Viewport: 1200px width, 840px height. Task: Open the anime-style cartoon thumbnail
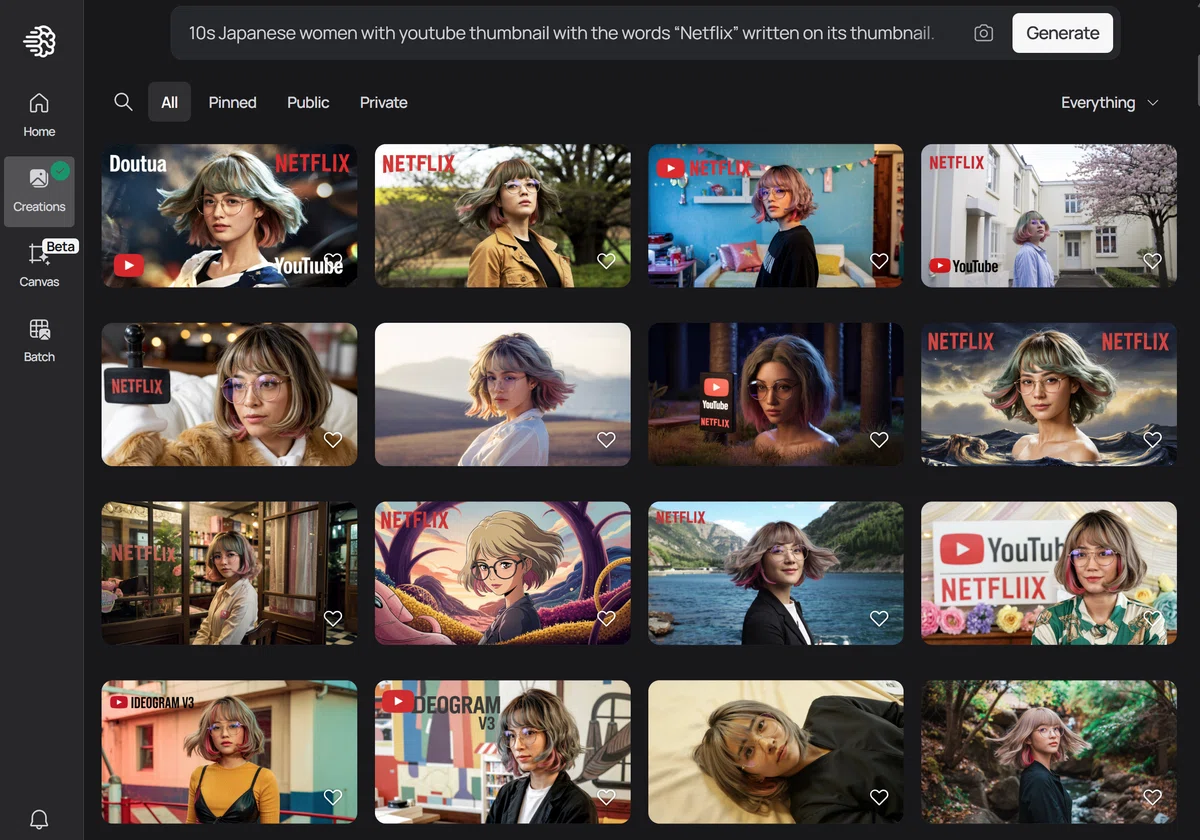click(502, 573)
